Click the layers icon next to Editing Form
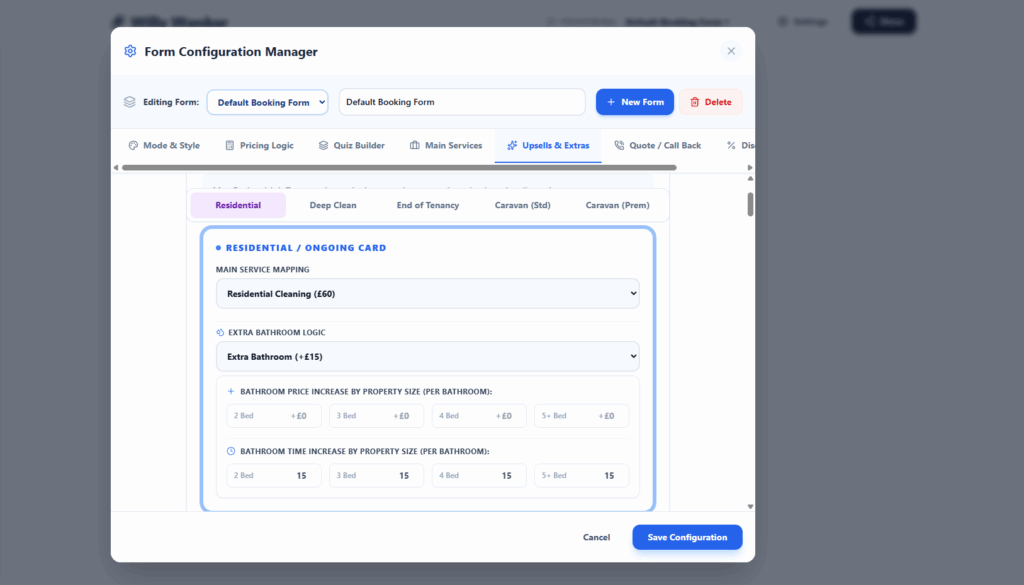Screen dimensions: 1024x585 tap(129, 102)
